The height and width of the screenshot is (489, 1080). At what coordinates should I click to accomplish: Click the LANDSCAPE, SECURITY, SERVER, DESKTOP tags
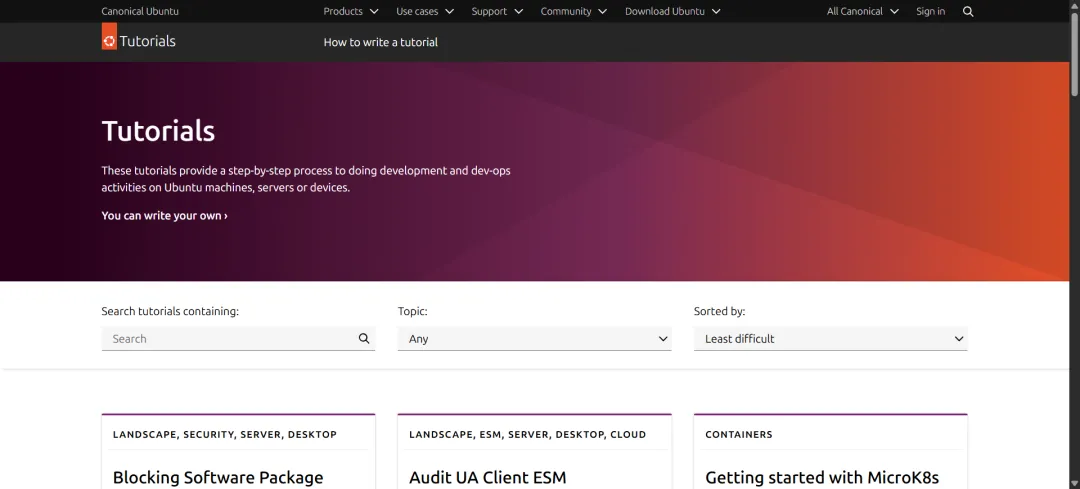point(225,435)
